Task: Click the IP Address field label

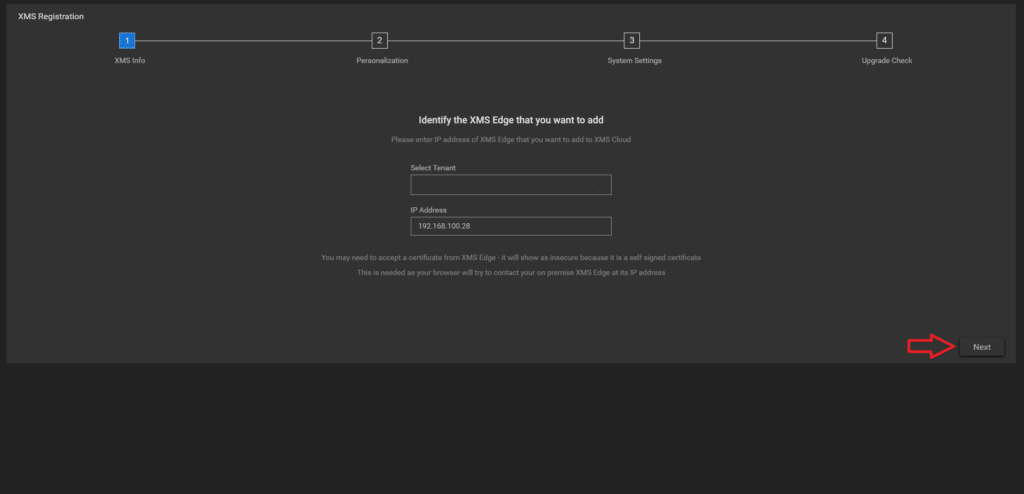Action: [428, 210]
